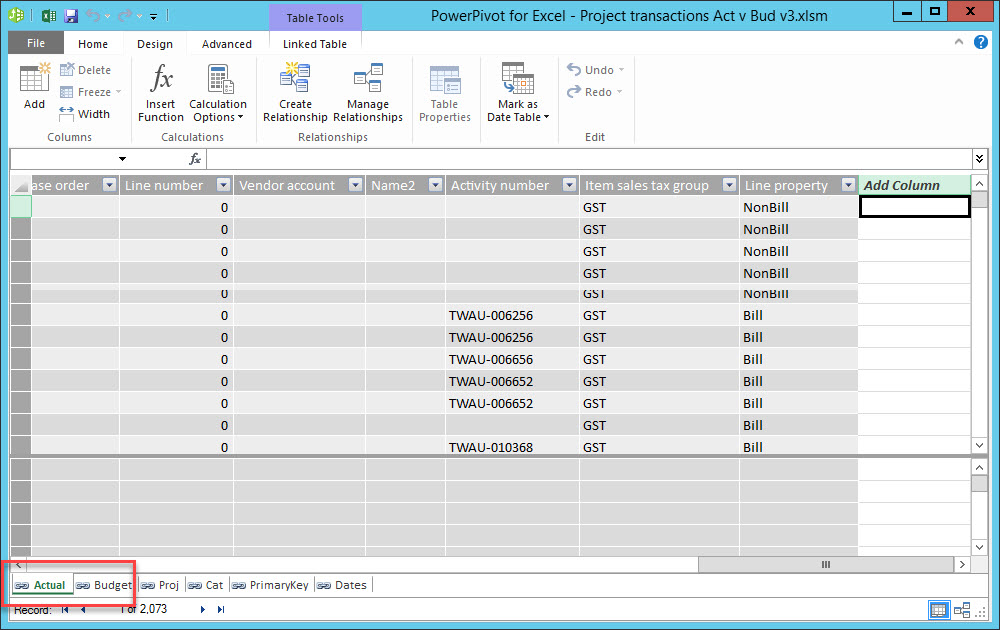
Task: Select cell TWAU-010368
Action: coord(512,447)
